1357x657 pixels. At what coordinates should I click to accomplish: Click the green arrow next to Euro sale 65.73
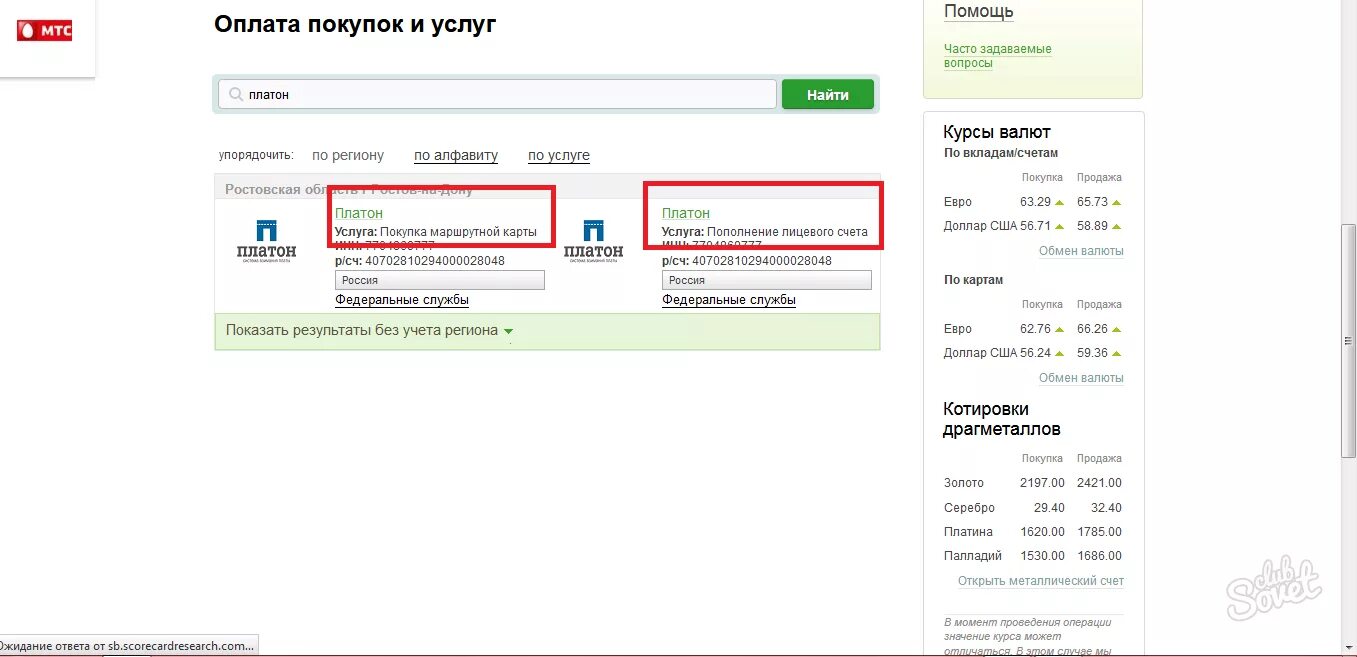[x=1116, y=202]
